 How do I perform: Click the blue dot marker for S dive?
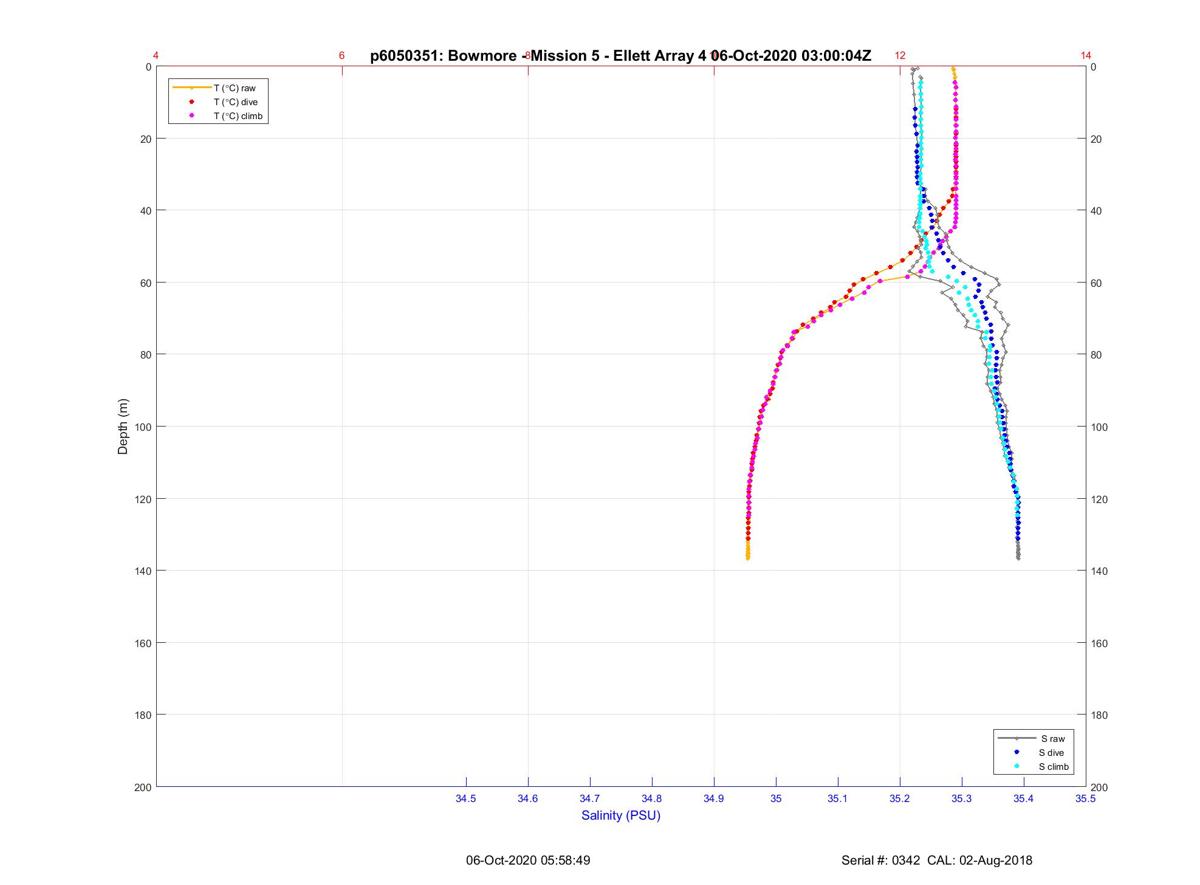1017,752
